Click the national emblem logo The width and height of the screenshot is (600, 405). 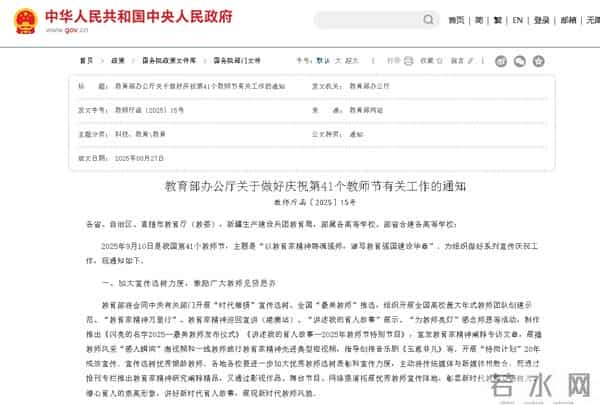(26, 21)
